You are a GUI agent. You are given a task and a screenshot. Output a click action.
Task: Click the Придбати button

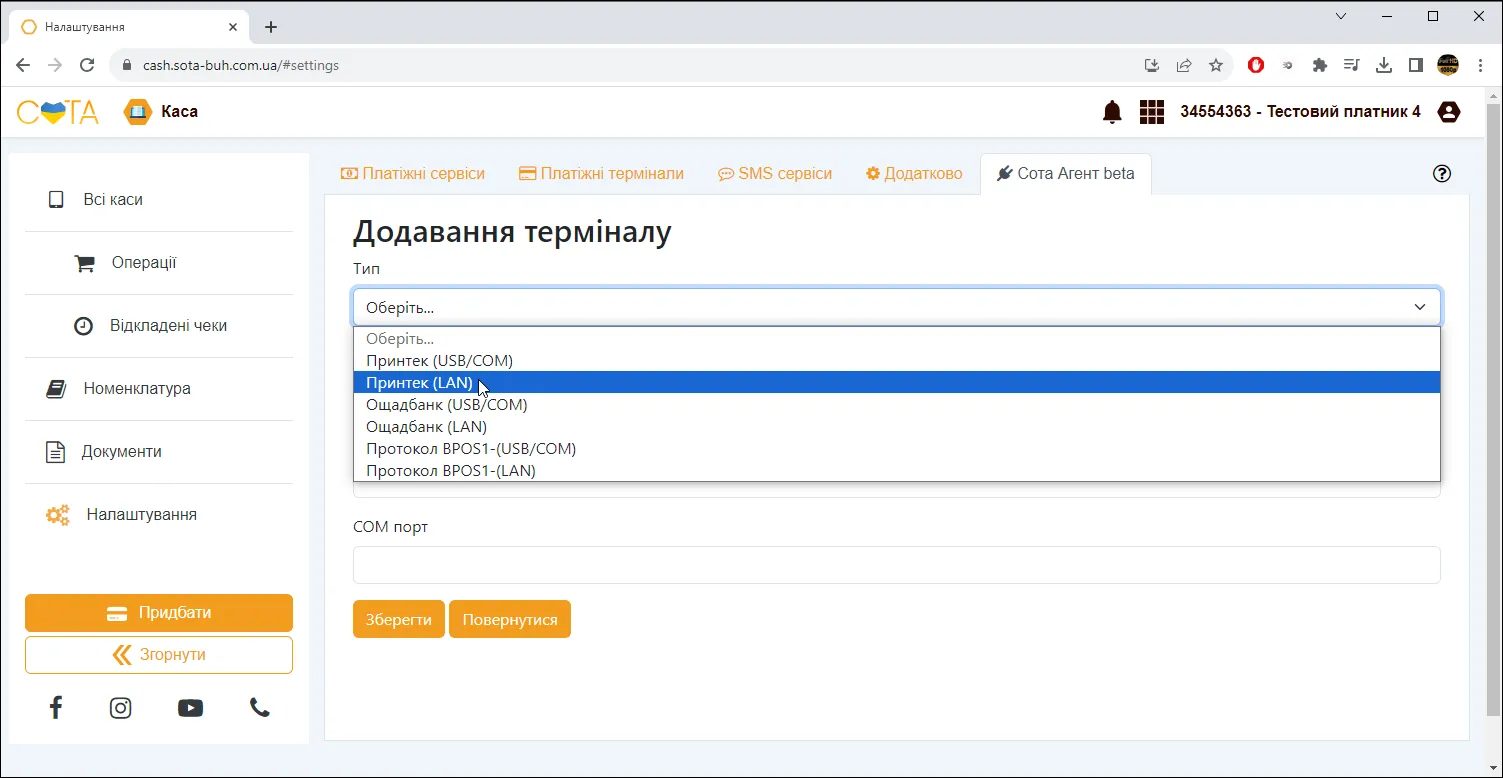pos(159,613)
